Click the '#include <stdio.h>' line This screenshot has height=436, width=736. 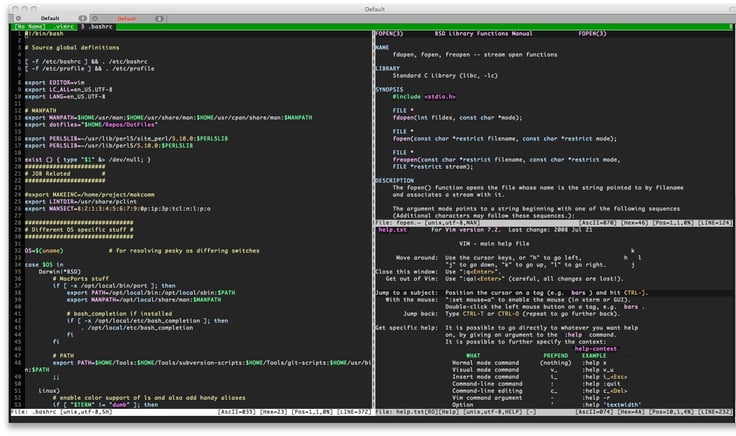click(424, 97)
